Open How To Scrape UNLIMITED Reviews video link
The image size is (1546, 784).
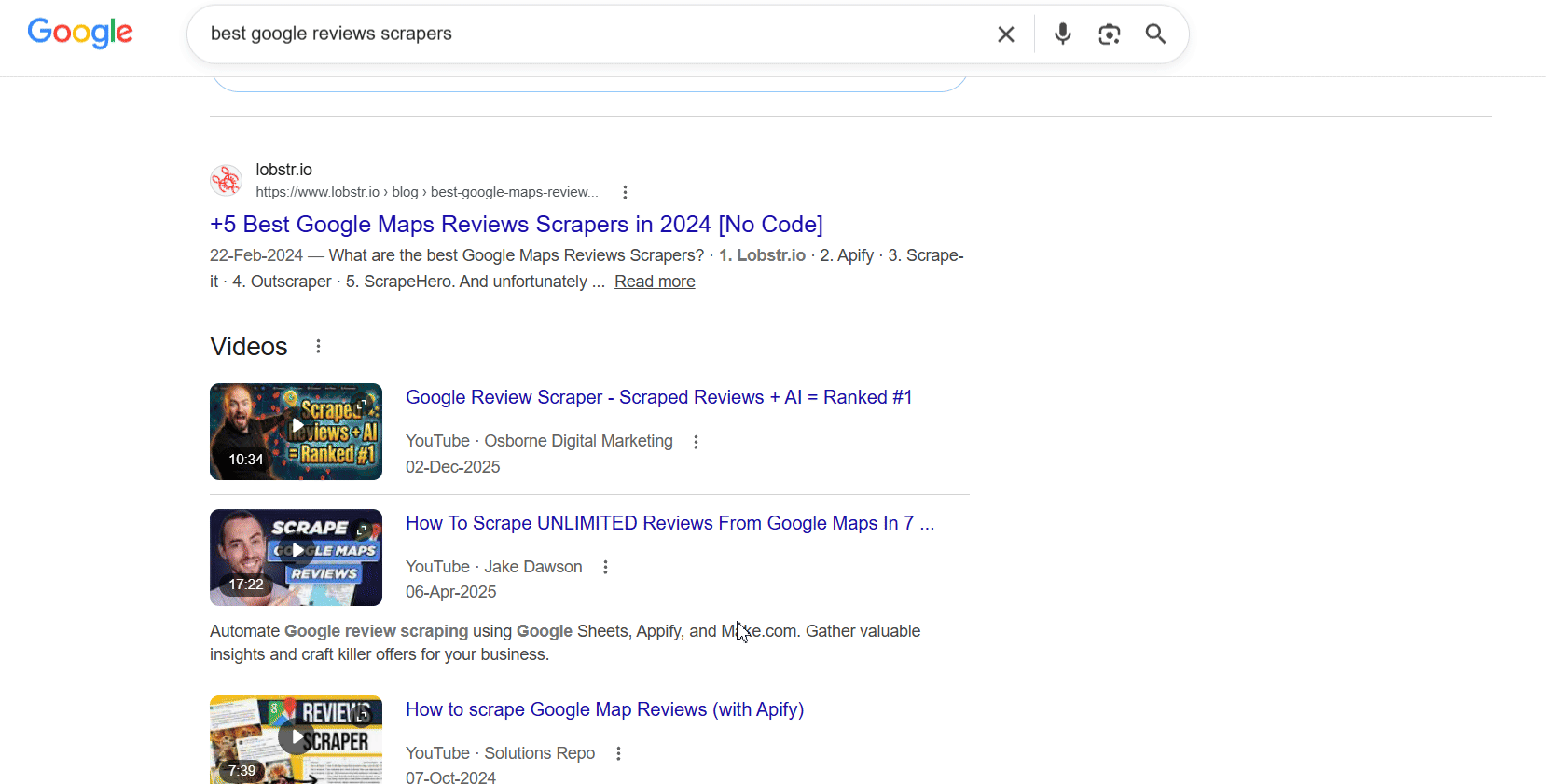coord(669,523)
